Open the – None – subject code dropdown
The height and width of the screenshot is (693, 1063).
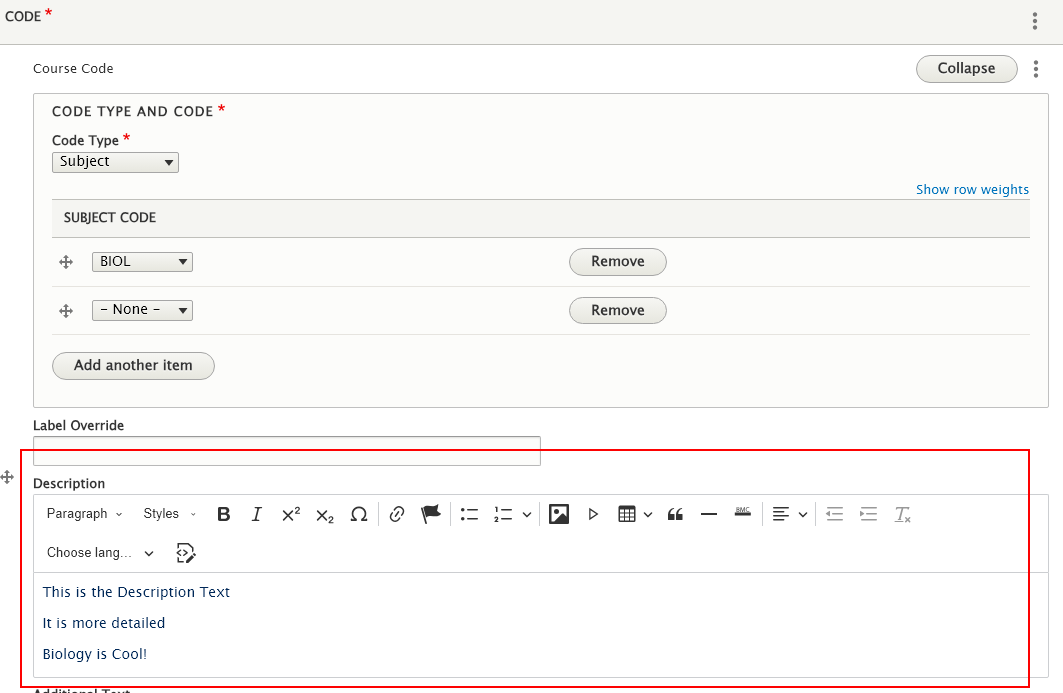pos(142,310)
